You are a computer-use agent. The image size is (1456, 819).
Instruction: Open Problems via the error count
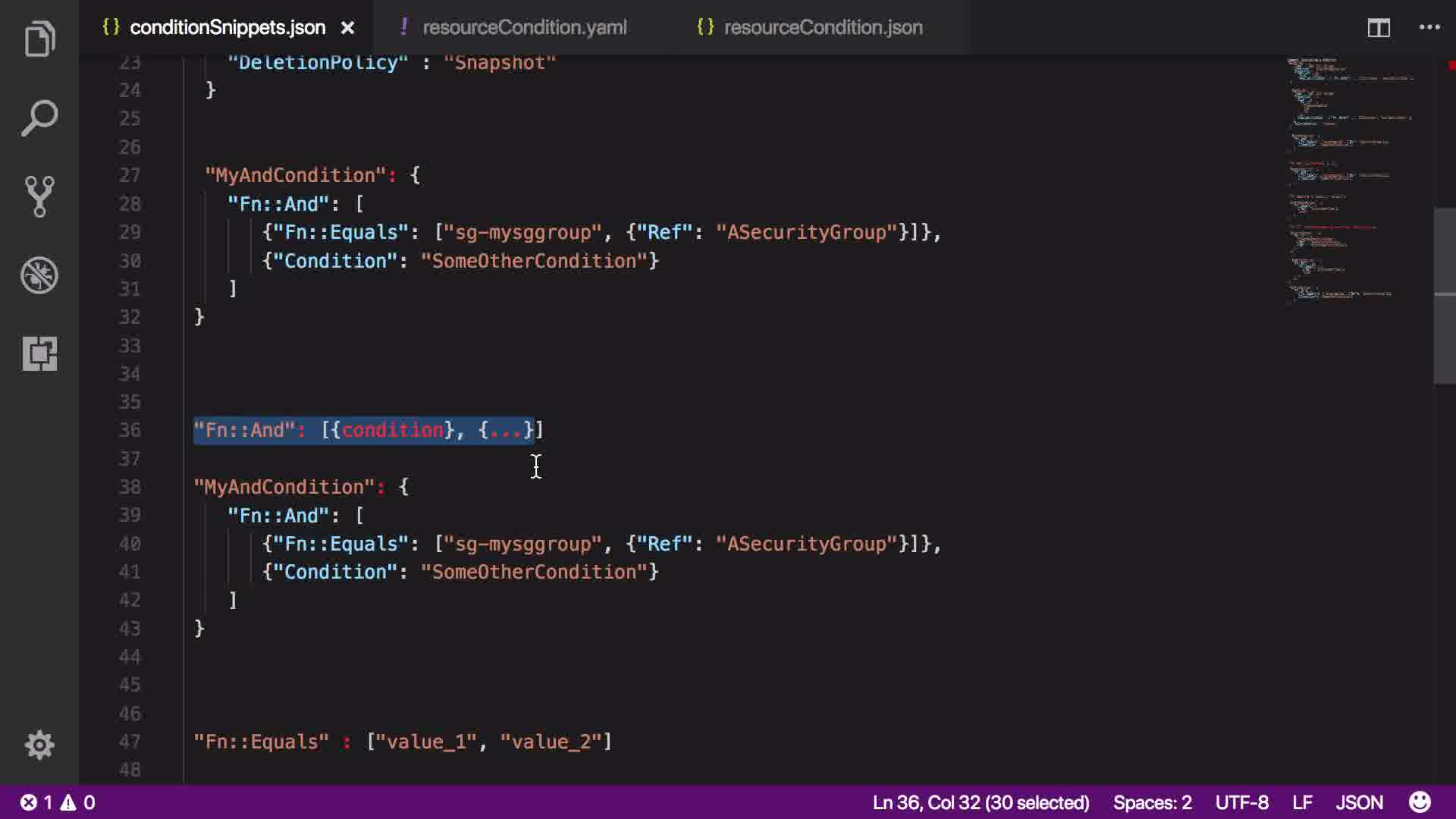click(38, 802)
